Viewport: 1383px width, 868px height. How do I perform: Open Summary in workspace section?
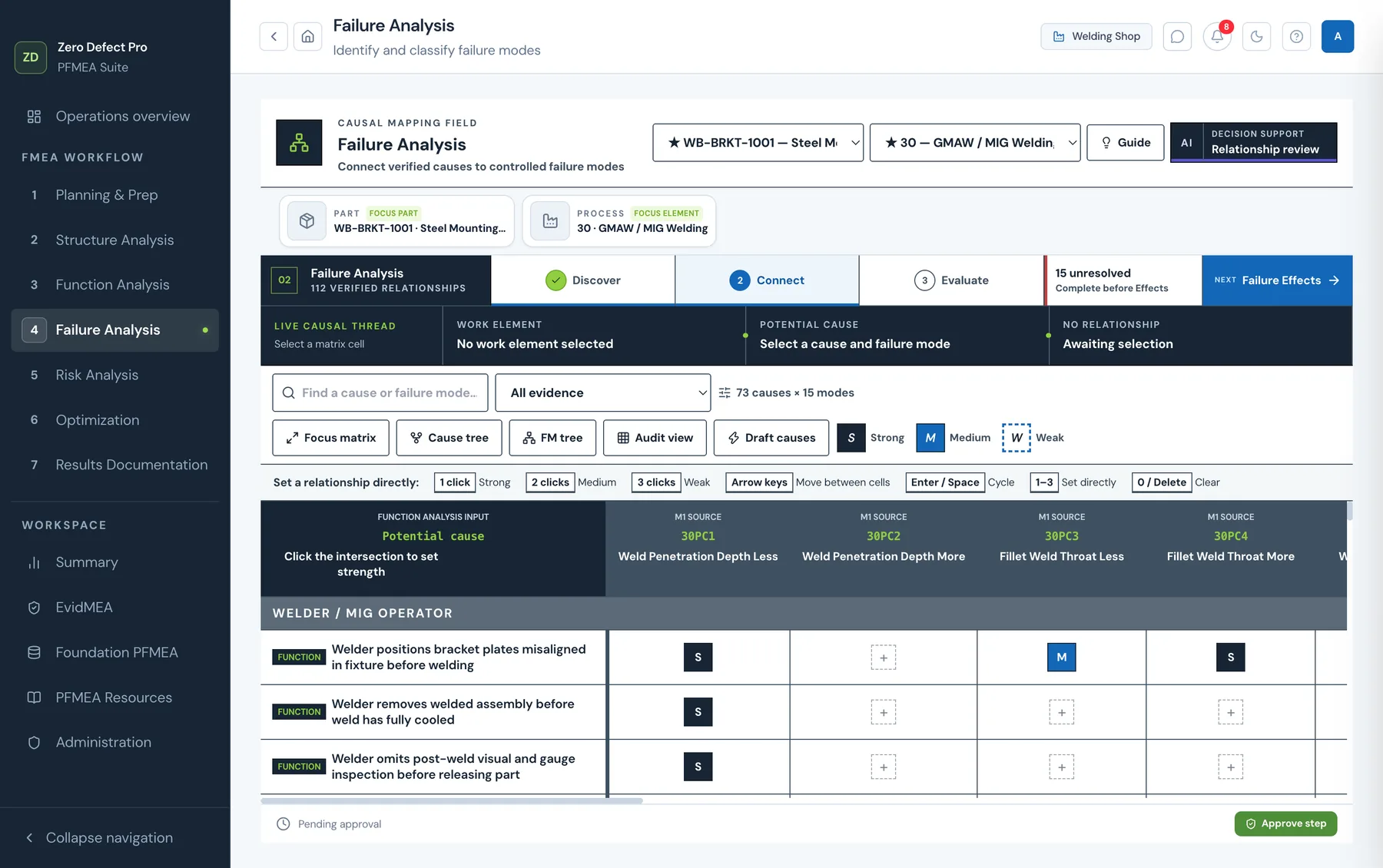coord(115,562)
